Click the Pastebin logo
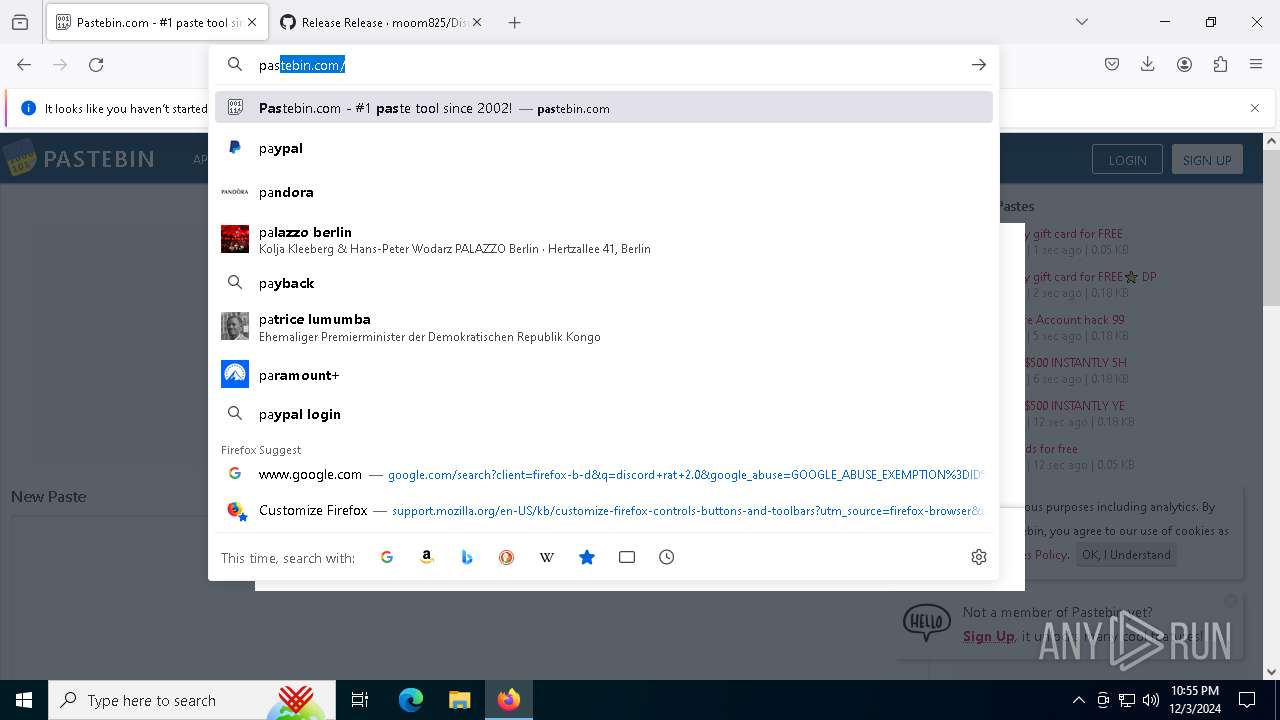 pyautogui.click(x=79, y=159)
